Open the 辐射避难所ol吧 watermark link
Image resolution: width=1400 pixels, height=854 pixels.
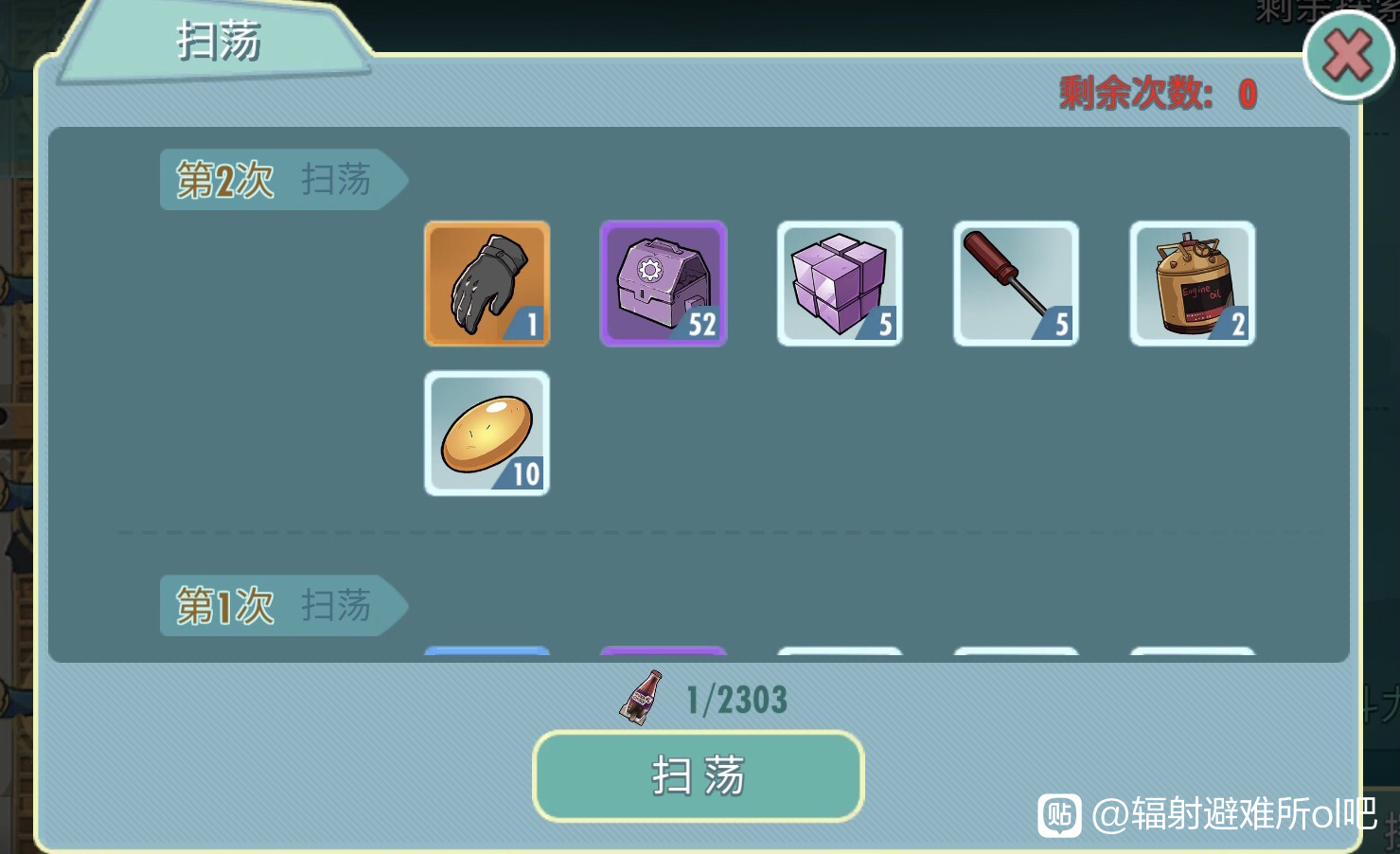(1233, 813)
